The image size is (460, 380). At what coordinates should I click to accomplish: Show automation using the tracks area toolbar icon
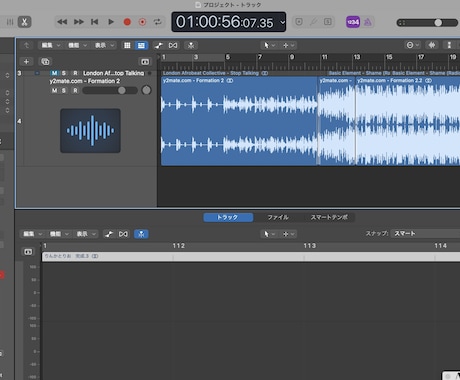click(159, 45)
